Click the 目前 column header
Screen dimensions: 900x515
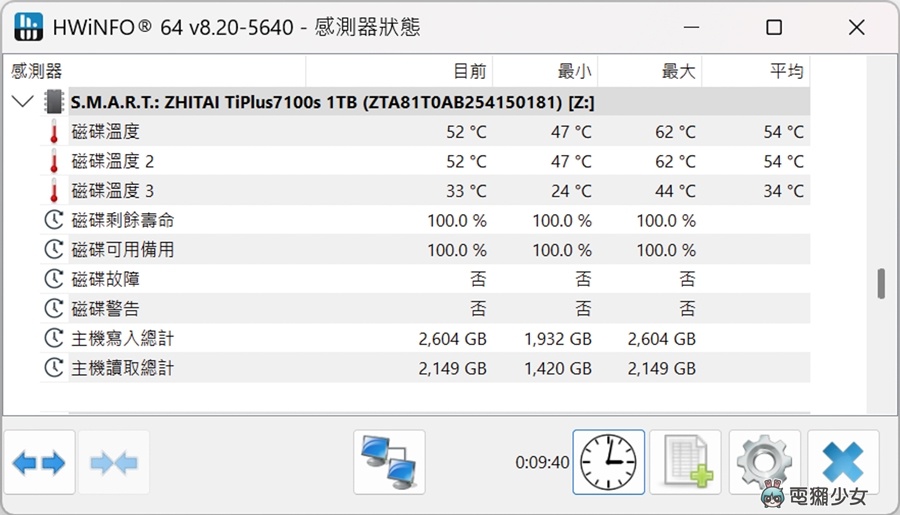(x=399, y=71)
